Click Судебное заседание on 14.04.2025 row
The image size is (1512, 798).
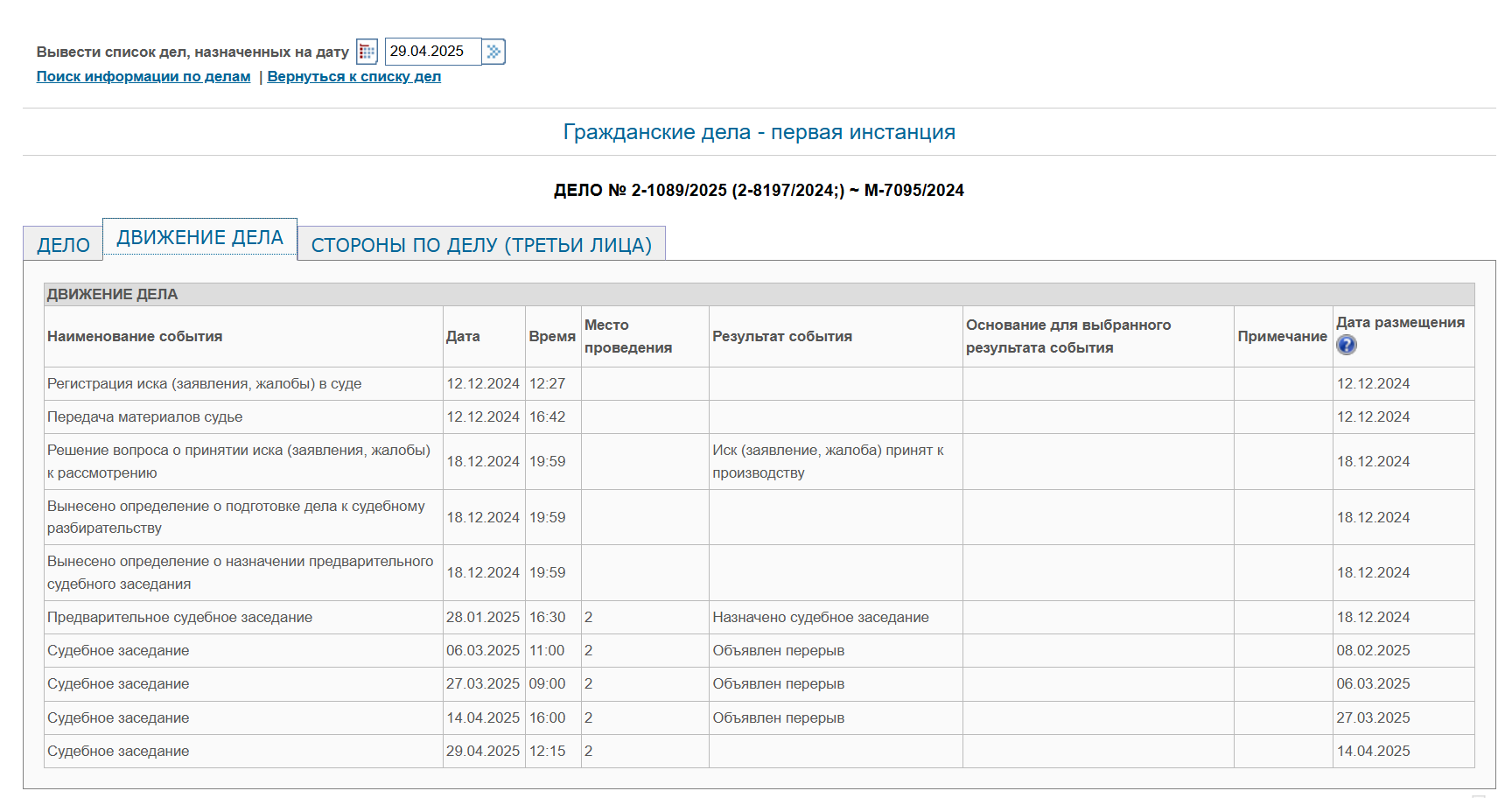pos(118,718)
